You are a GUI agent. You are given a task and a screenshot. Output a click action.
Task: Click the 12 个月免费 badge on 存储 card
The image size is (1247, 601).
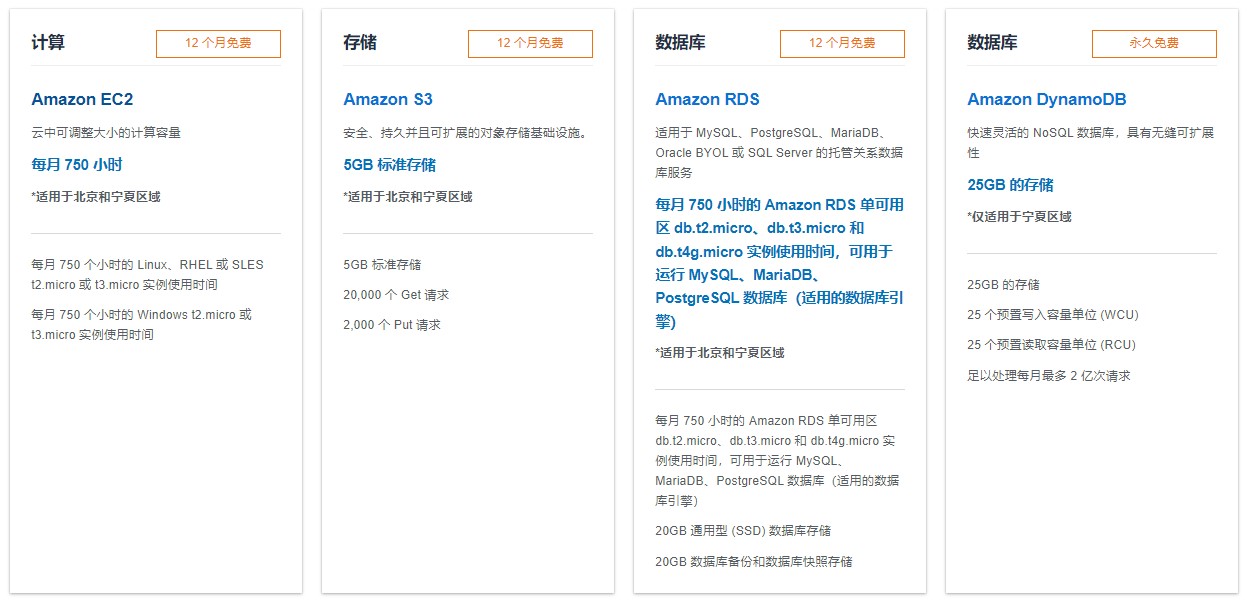pyautogui.click(x=530, y=44)
